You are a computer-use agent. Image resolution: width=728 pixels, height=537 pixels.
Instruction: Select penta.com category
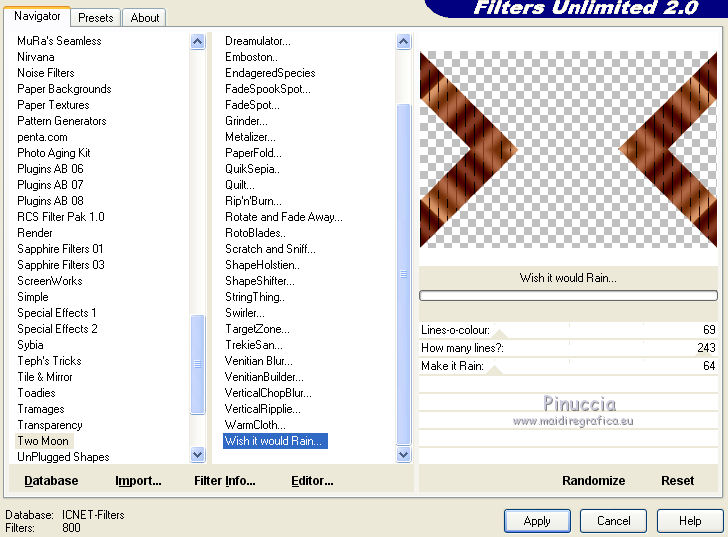click(x=42, y=137)
